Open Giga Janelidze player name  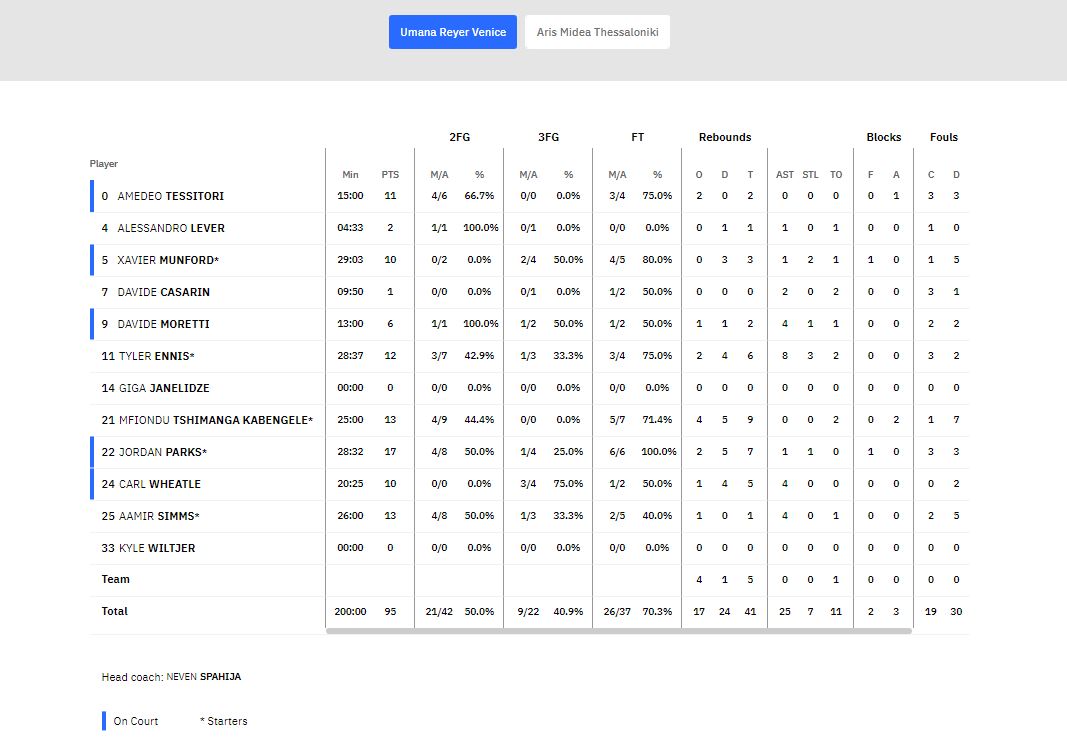coord(164,388)
